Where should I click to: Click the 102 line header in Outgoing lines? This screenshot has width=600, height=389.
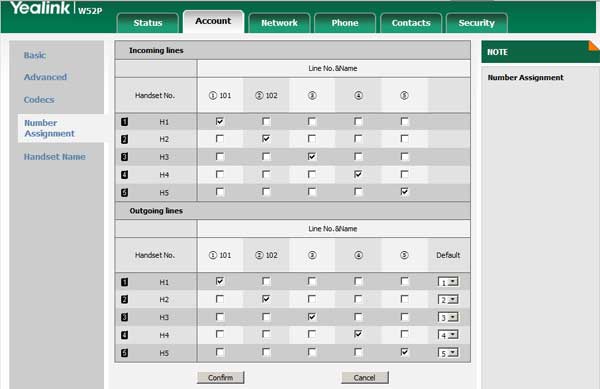pos(266,255)
